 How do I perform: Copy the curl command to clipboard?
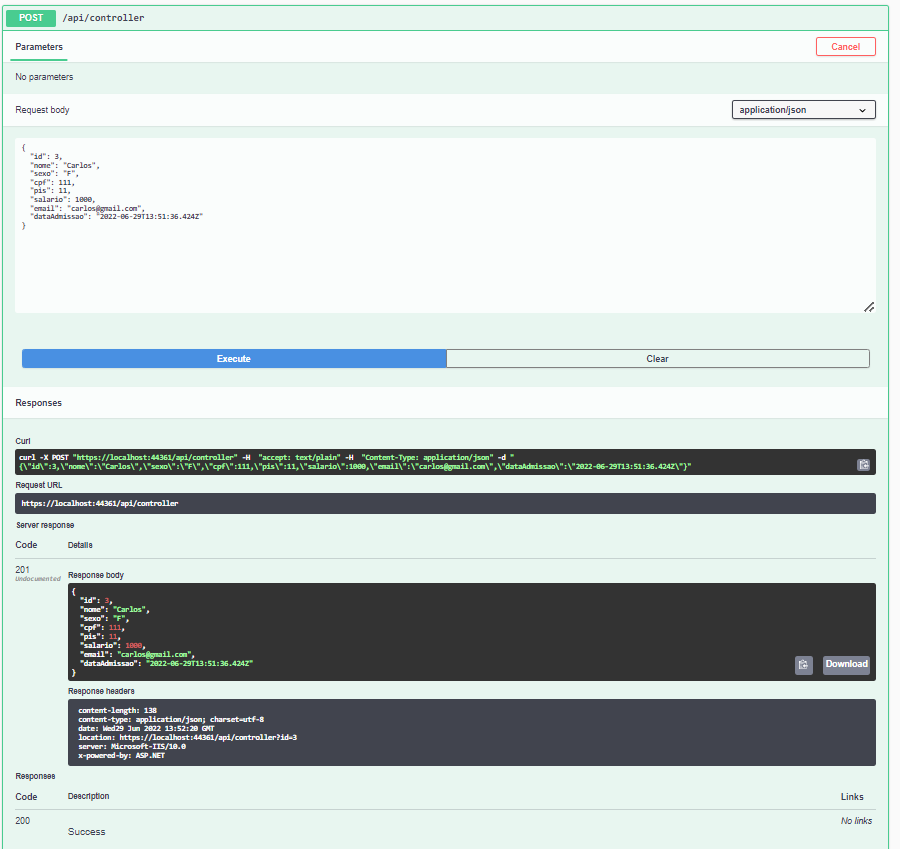click(x=863, y=464)
